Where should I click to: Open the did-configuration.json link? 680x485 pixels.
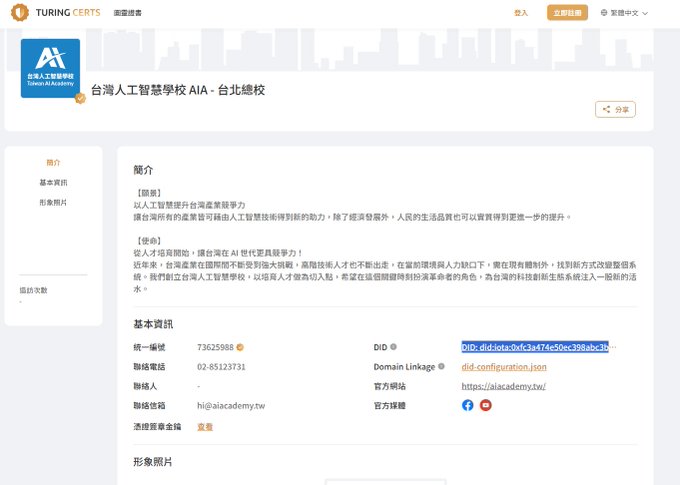[504, 367]
